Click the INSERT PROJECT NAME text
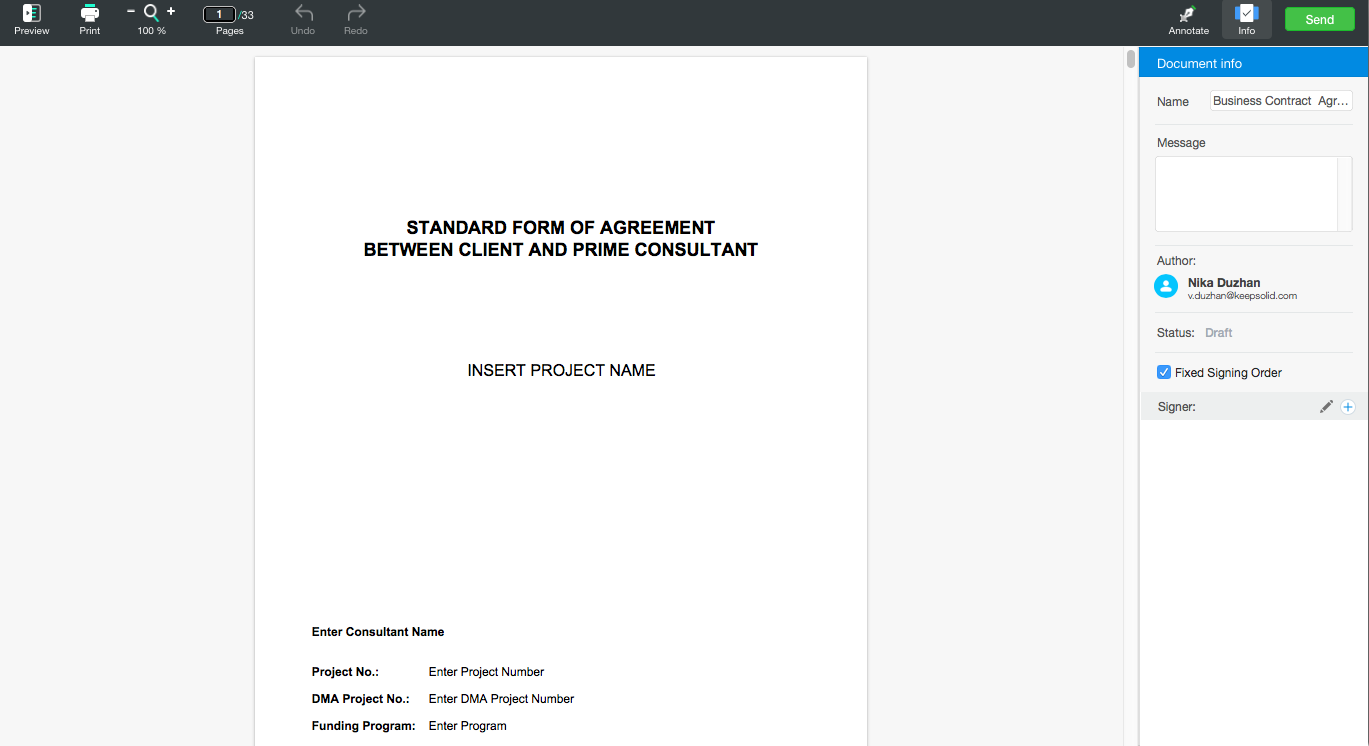The height and width of the screenshot is (746, 1369). tap(561, 370)
